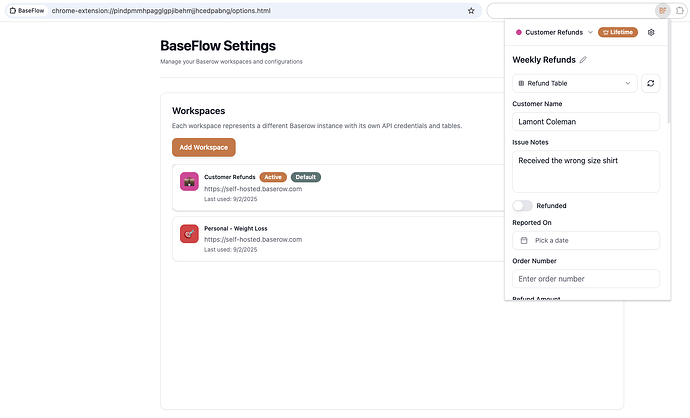Click the Lifetime badge

(617, 32)
